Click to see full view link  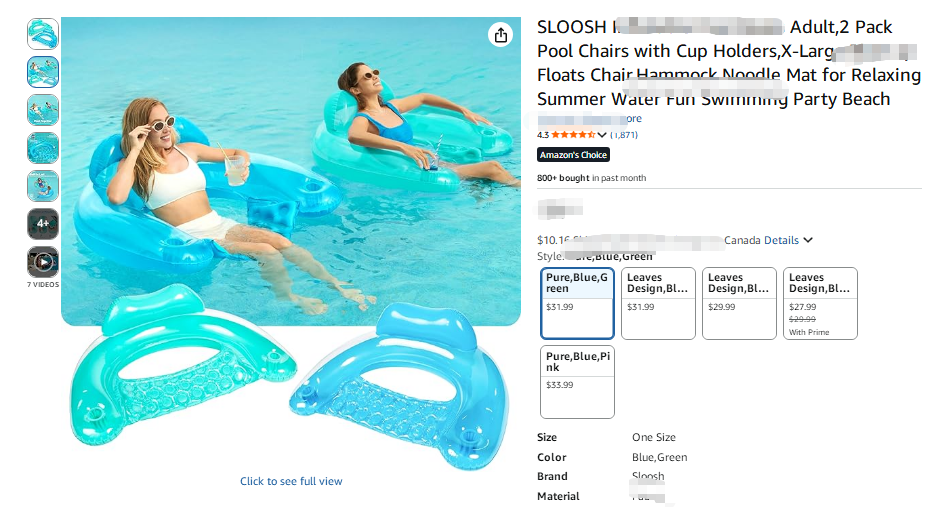coord(291,481)
